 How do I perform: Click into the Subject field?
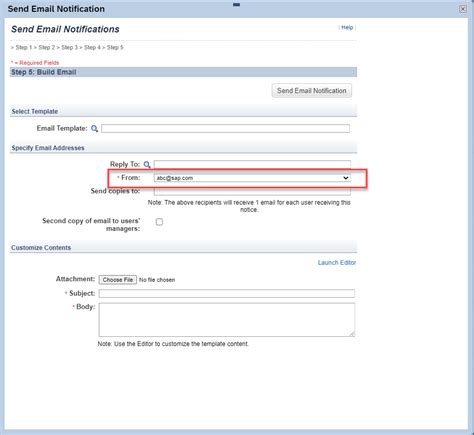pyautogui.click(x=227, y=294)
